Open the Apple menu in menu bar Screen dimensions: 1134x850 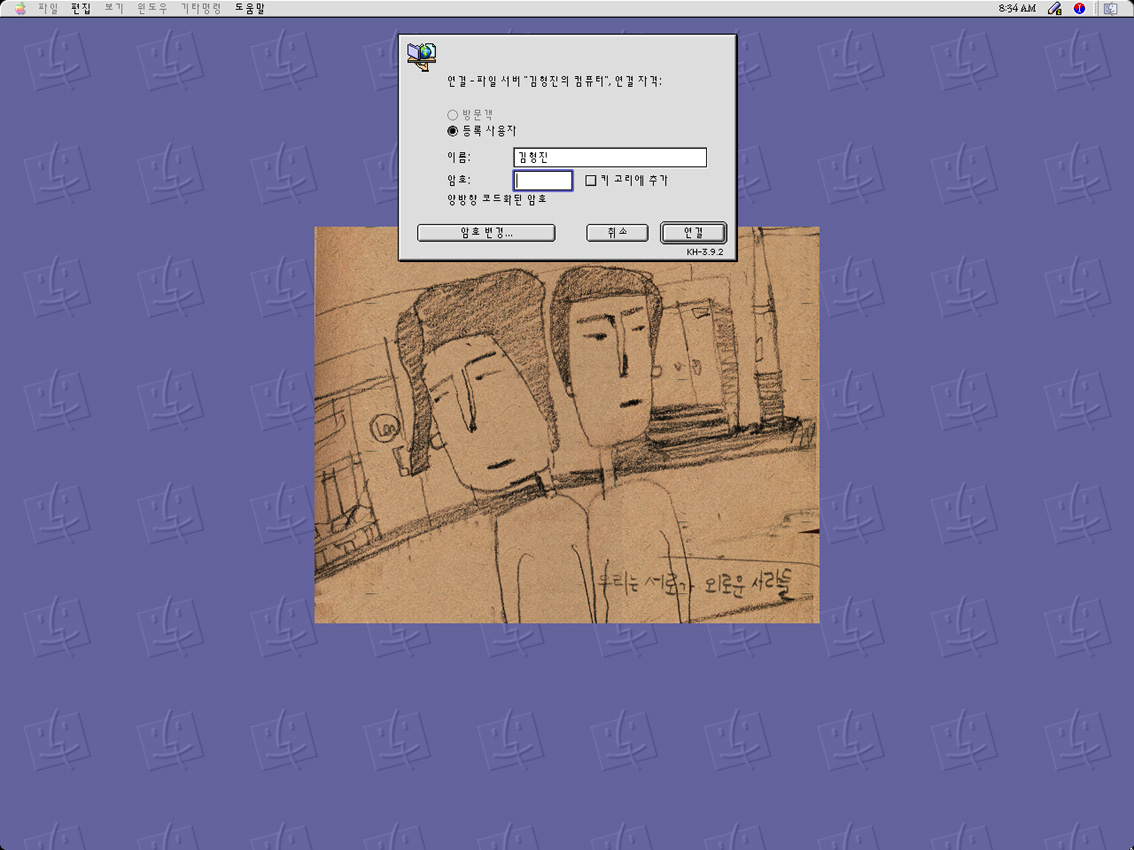tap(20, 9)
